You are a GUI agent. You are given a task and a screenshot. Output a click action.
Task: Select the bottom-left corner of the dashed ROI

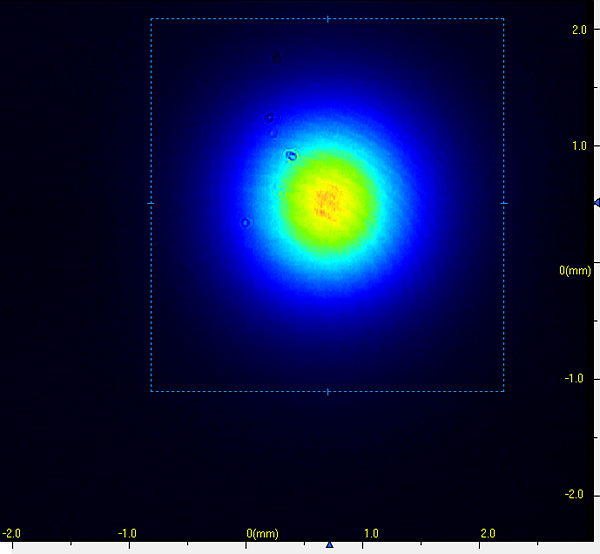(x=151, y=391)
